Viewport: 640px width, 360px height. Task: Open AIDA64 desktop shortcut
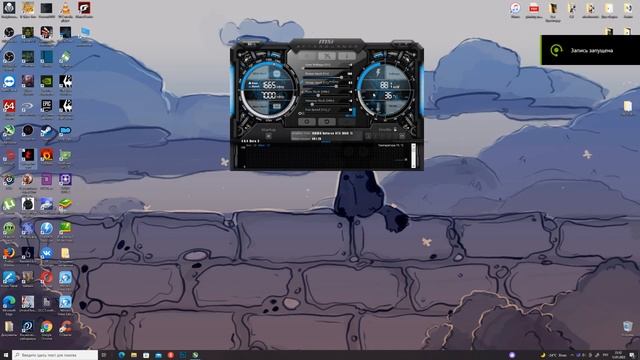coord(9,108)
